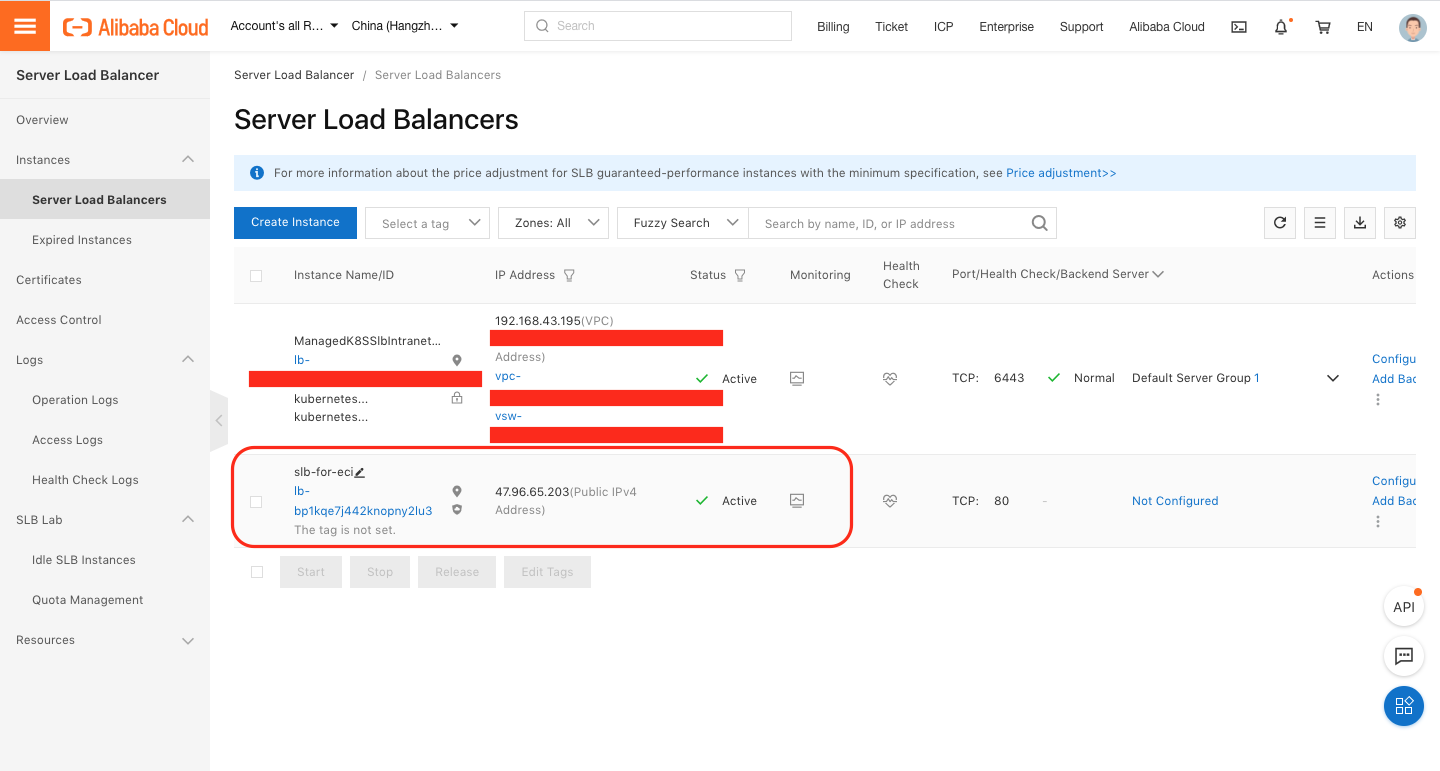
Task: Open more actions dots for slb-for-eci
Action: [x=1378, y=521]
